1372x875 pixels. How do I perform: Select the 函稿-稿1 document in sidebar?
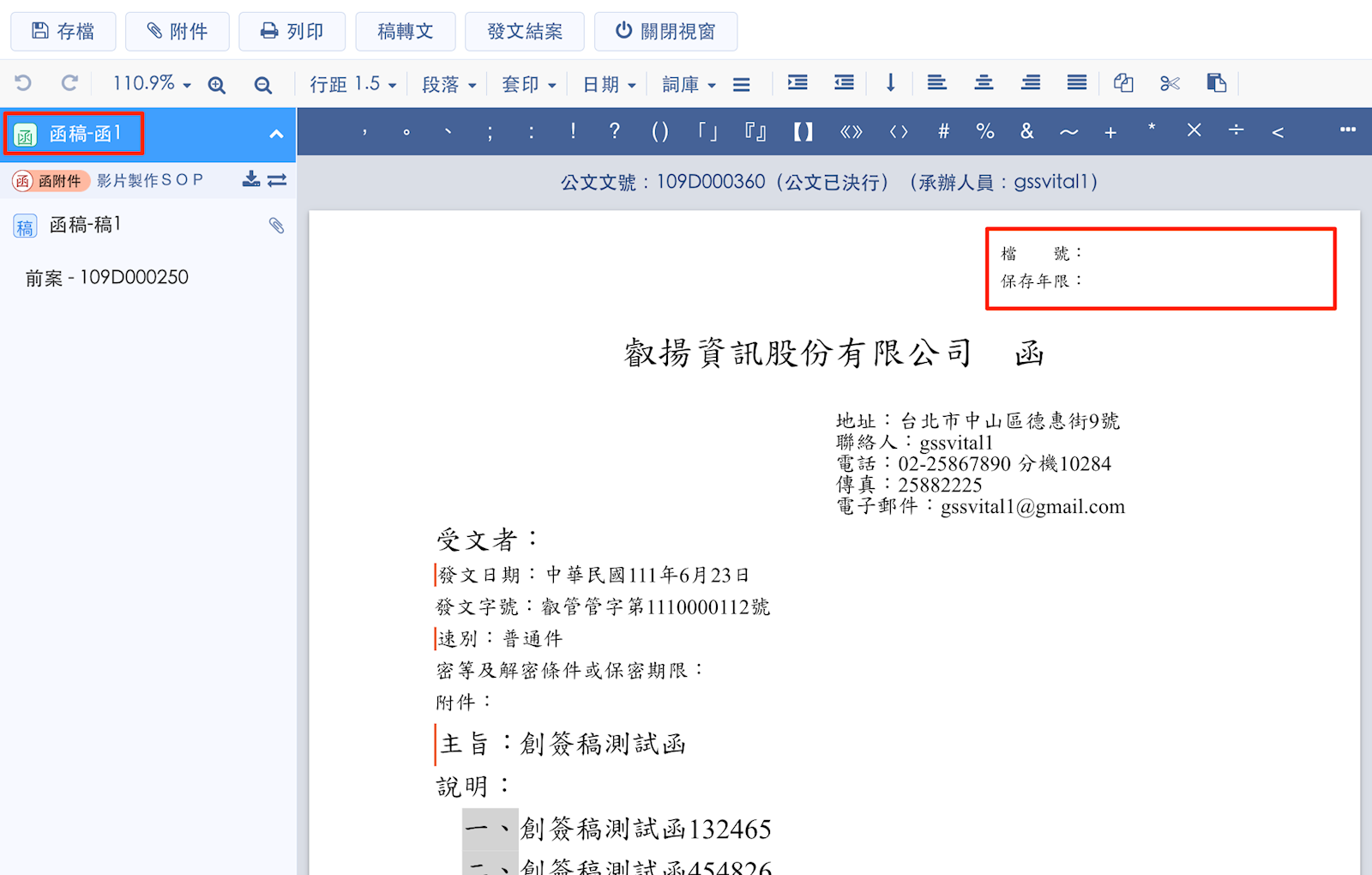[x=85, y=225]
